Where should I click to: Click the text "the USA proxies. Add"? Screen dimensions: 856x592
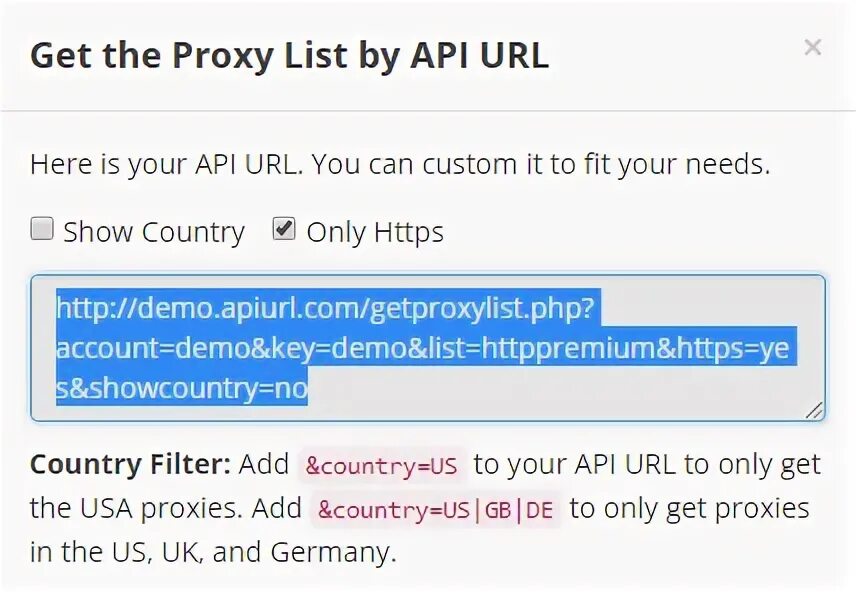click(165, 508)
